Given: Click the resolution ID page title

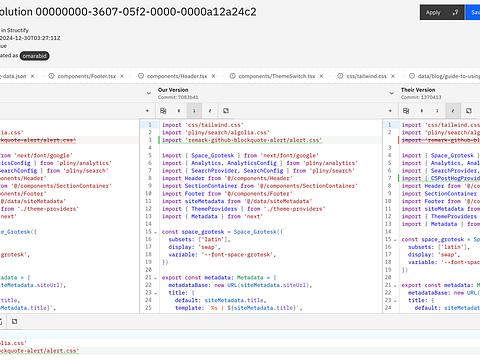Looking at the screenshot, I should tap(128, 12).
